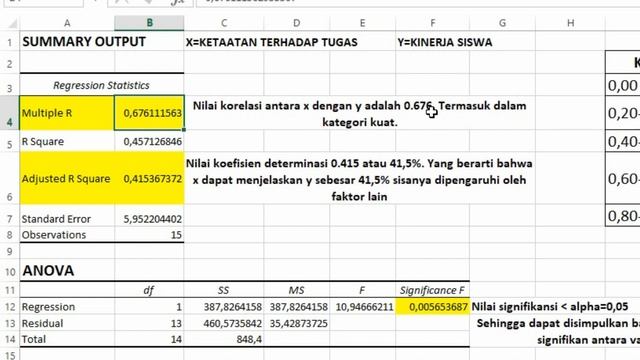The width and height of the screenshot is (640, 360).
Task: Select the Observations label cell
Action: click(x=67, y=235)
